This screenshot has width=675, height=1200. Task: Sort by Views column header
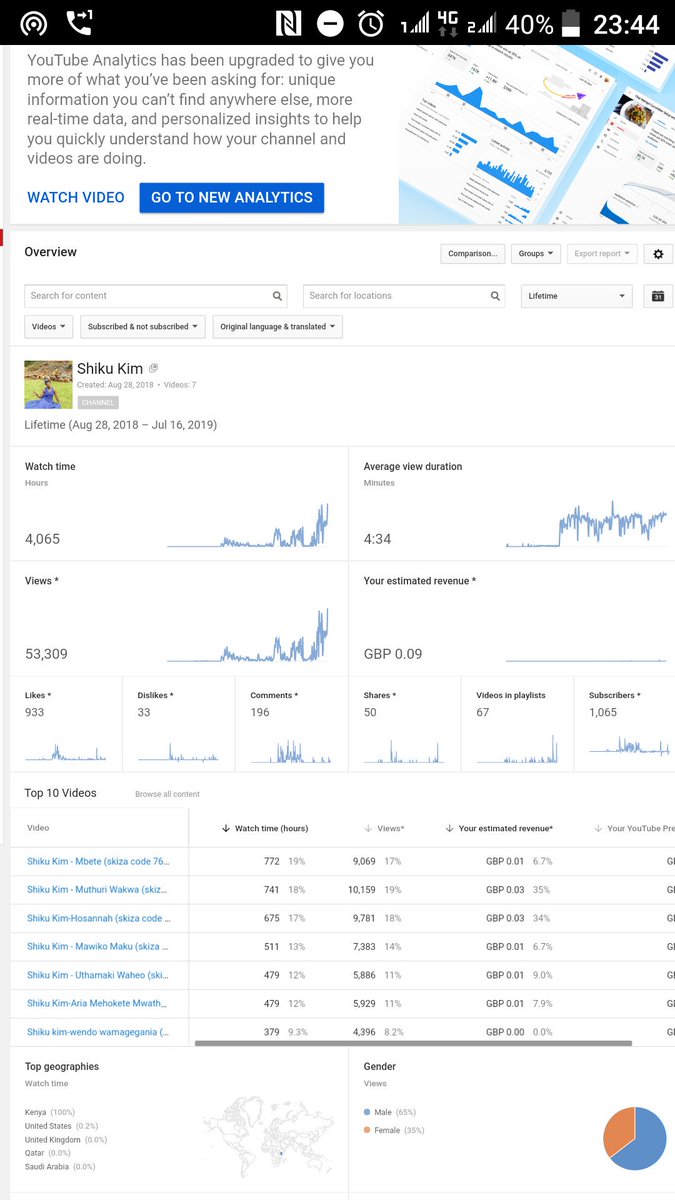pyautogui.click(x=384, y=828)
